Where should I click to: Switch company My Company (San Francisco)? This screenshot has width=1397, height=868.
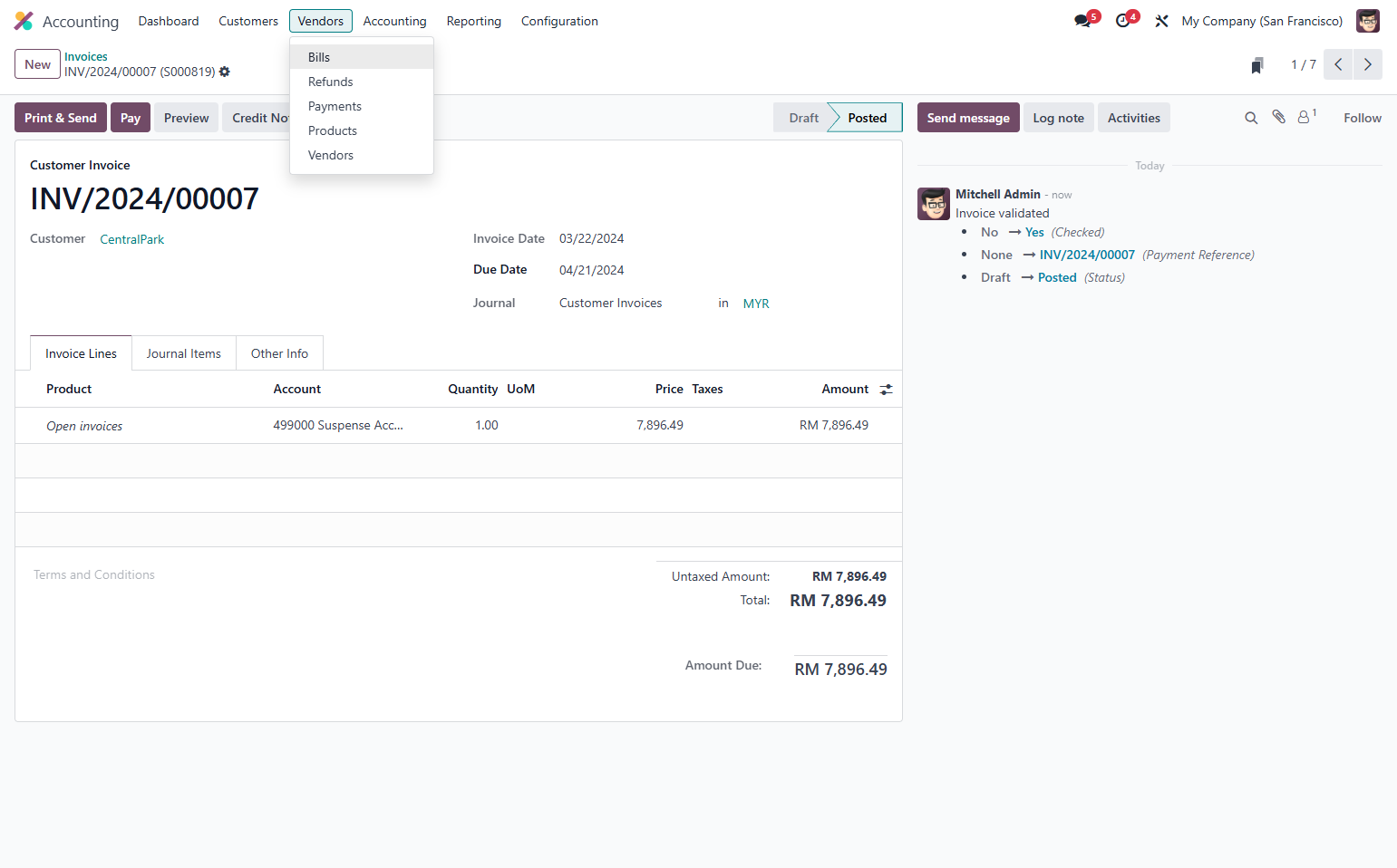[1262, 21]
